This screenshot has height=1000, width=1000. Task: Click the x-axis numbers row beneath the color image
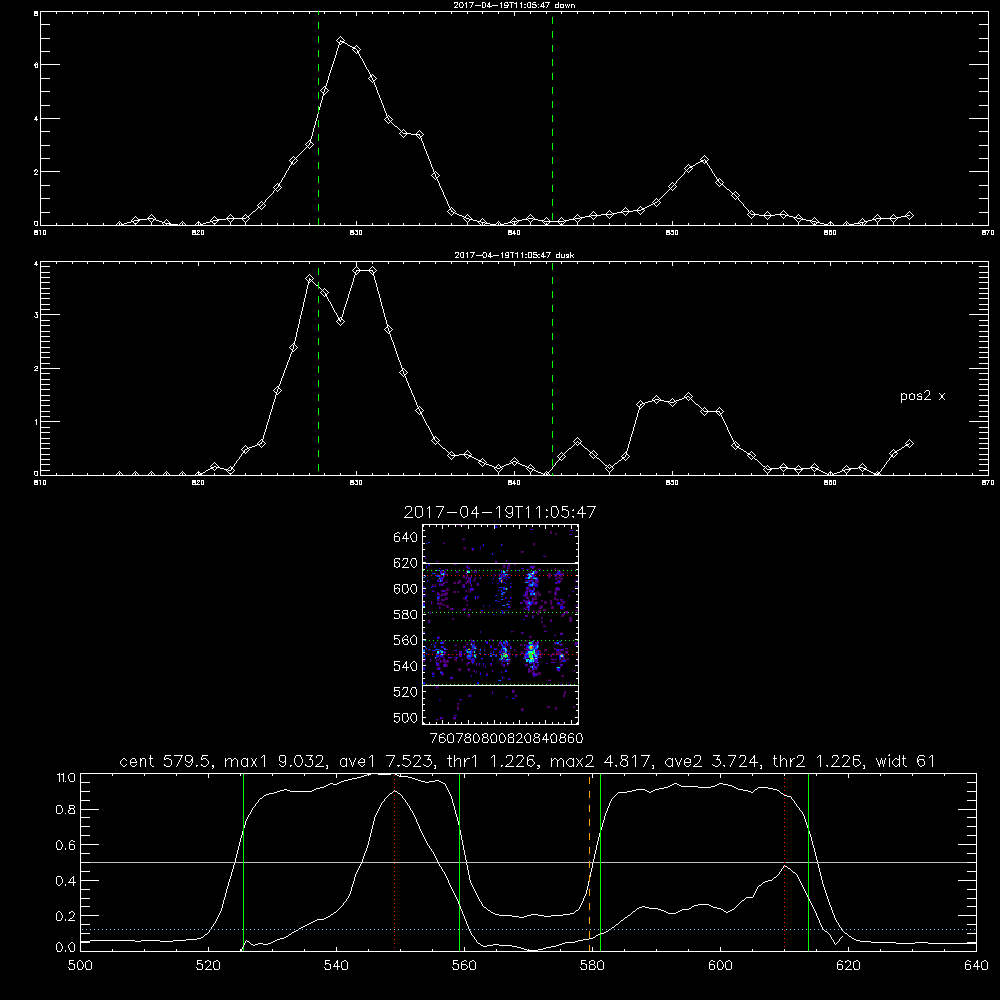506,738
